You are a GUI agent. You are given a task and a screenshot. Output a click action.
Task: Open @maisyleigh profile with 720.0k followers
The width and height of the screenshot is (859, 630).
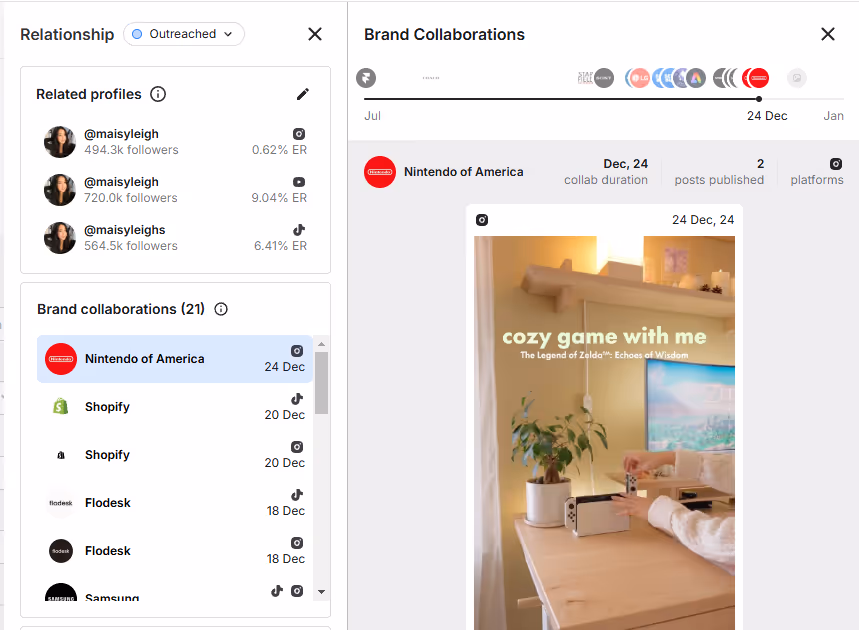(x=175, y=190)
